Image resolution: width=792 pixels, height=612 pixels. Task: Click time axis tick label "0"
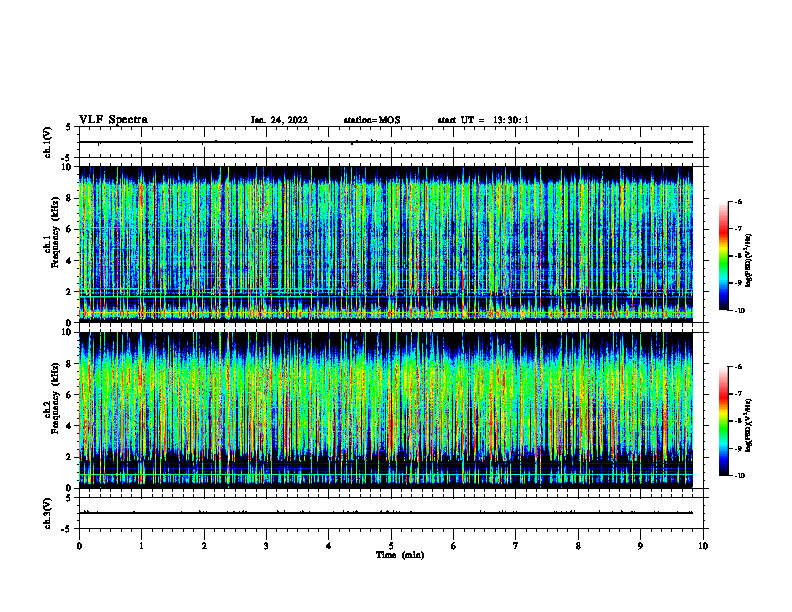coord(79,546)
